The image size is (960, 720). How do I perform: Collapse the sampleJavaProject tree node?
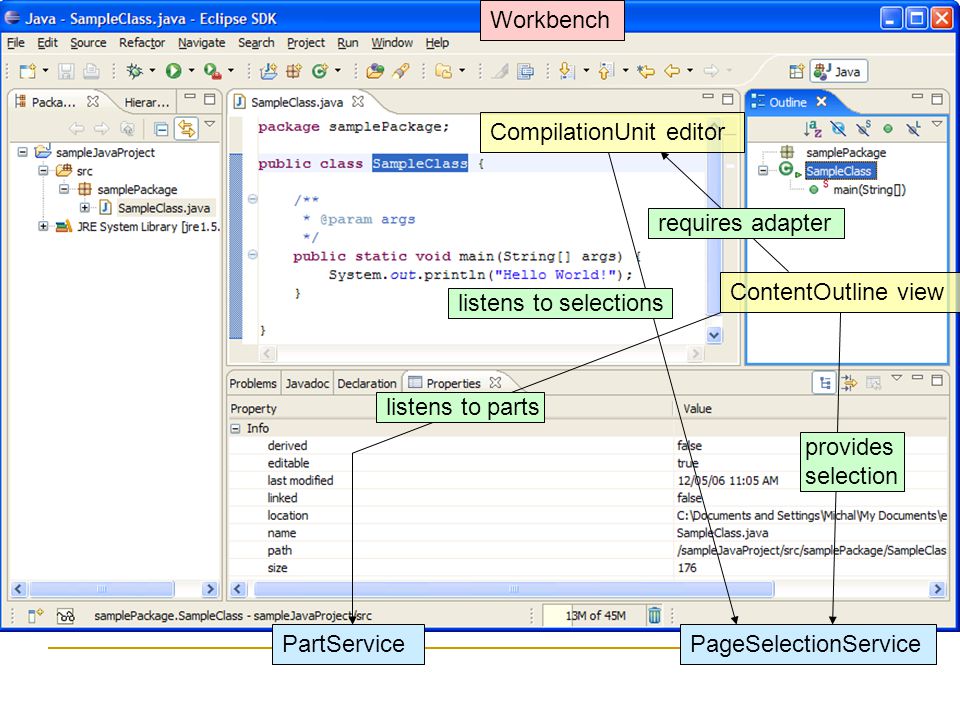pyautogui.click(x=23, y=152)
